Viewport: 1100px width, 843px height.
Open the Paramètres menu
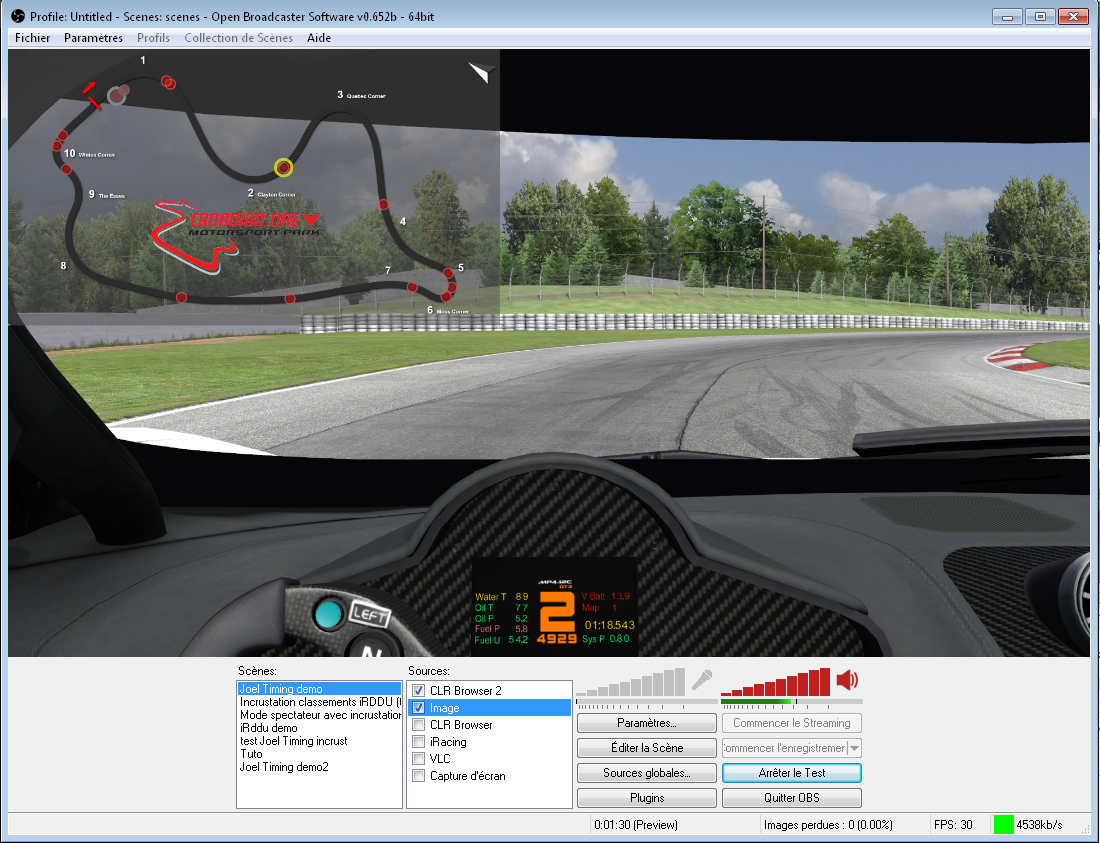pyautogui.click(x=93, y=38)
